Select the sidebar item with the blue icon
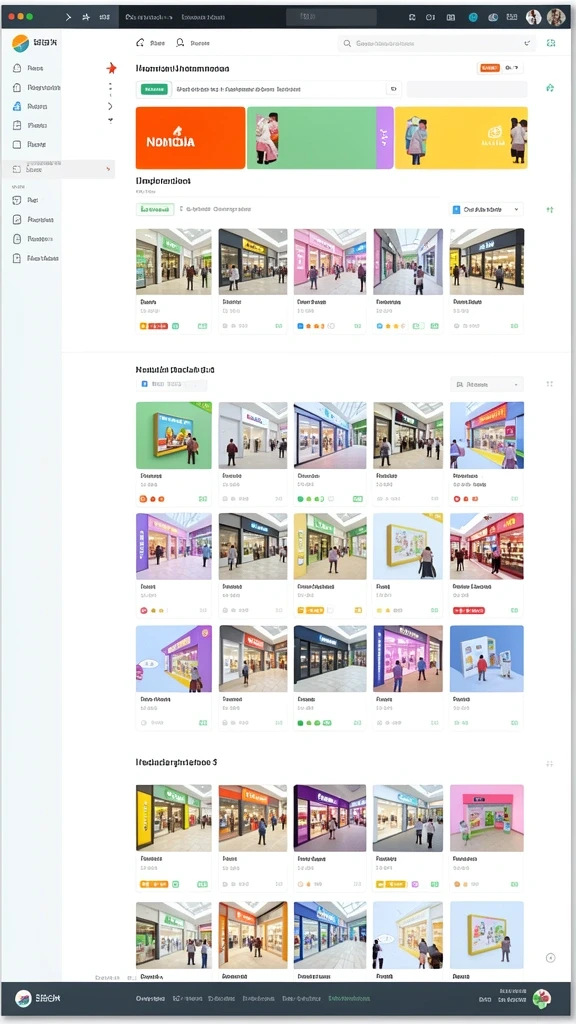The image size is (576, 1024). click(30, 106)
